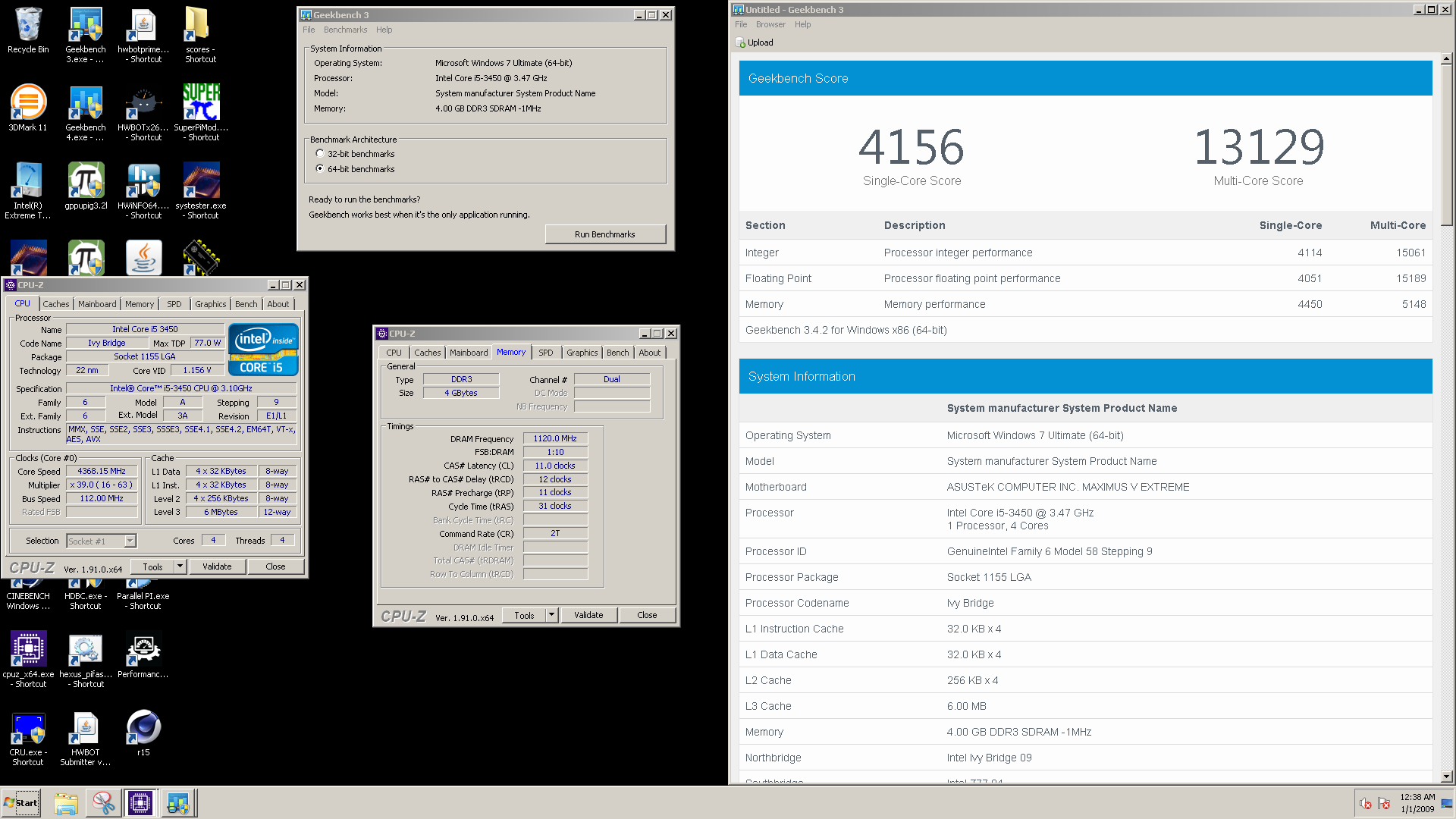Screen dimensions: 1456x819
Task: Open the HWBOT Submitter desktop icon
Action: [x=86, y=739]
